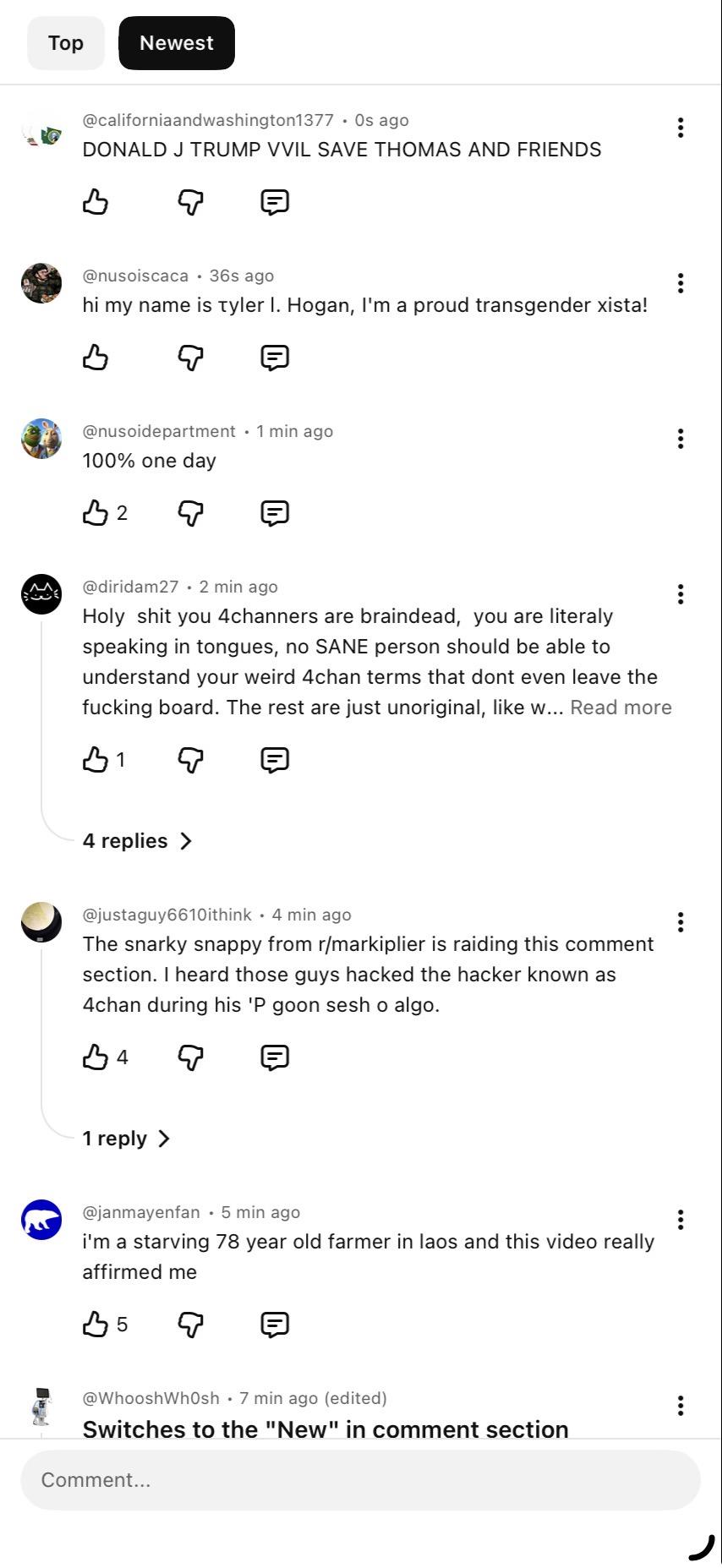The height and width of the screenshot is (1568, 722).
Task: Expand the 1 reply thread
Action: point(126,1139)
